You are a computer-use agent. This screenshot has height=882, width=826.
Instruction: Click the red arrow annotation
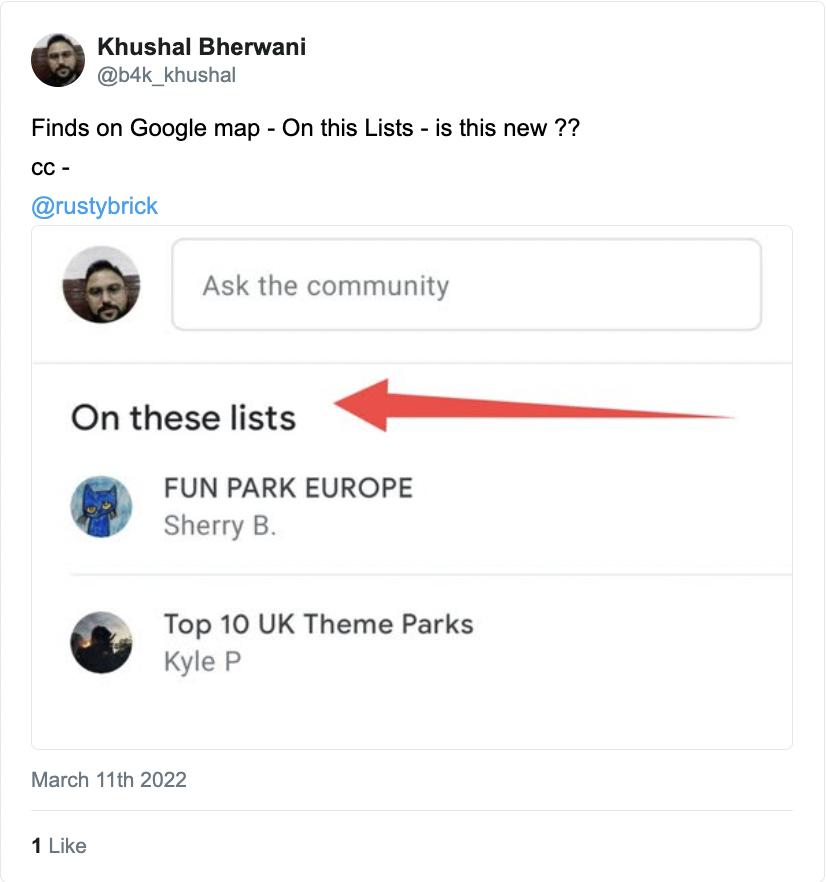(x=533, y=406)
